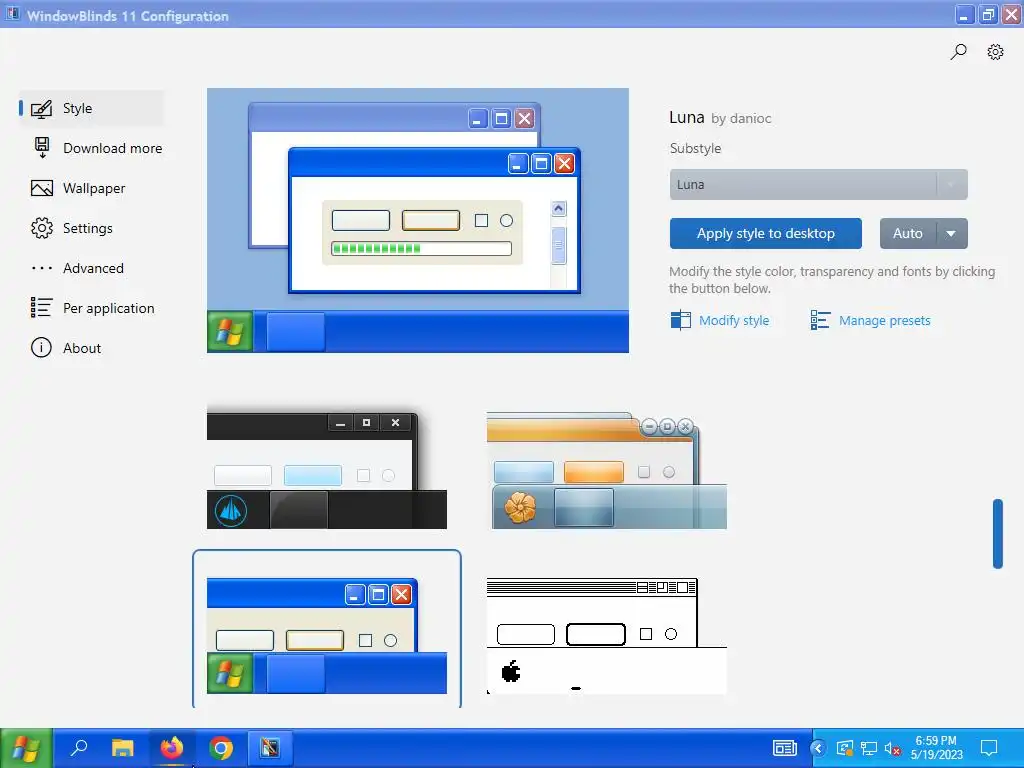Screen dimensions: 1024x768
Task: Launch Firefox from the taskbar
Action: pos(172,748)
